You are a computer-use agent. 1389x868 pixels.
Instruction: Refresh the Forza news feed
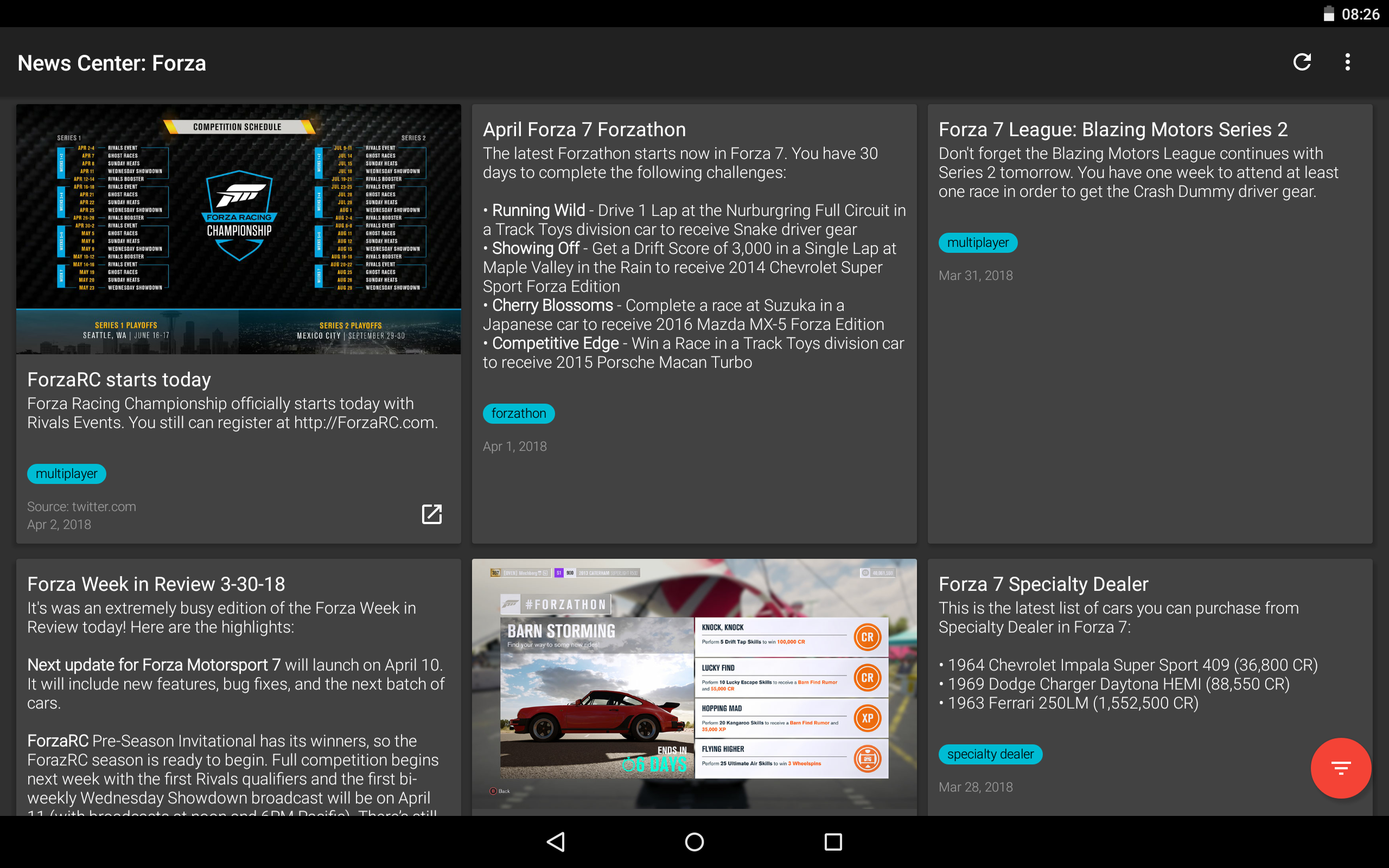pyautogui.click(x=1303, y=62)
